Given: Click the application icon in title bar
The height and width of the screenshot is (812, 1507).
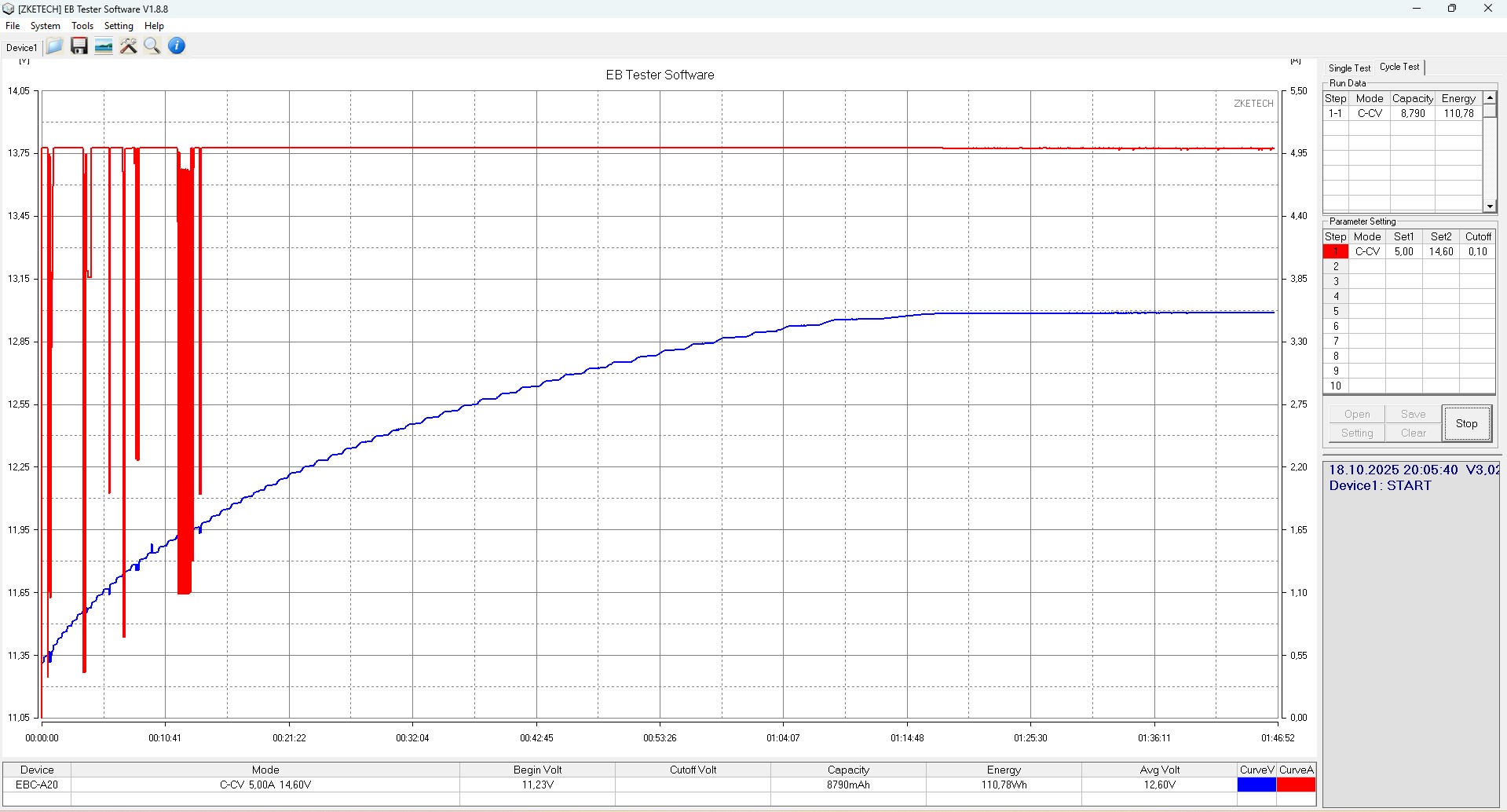Looking at the screenshot, I should coord(9,9).
